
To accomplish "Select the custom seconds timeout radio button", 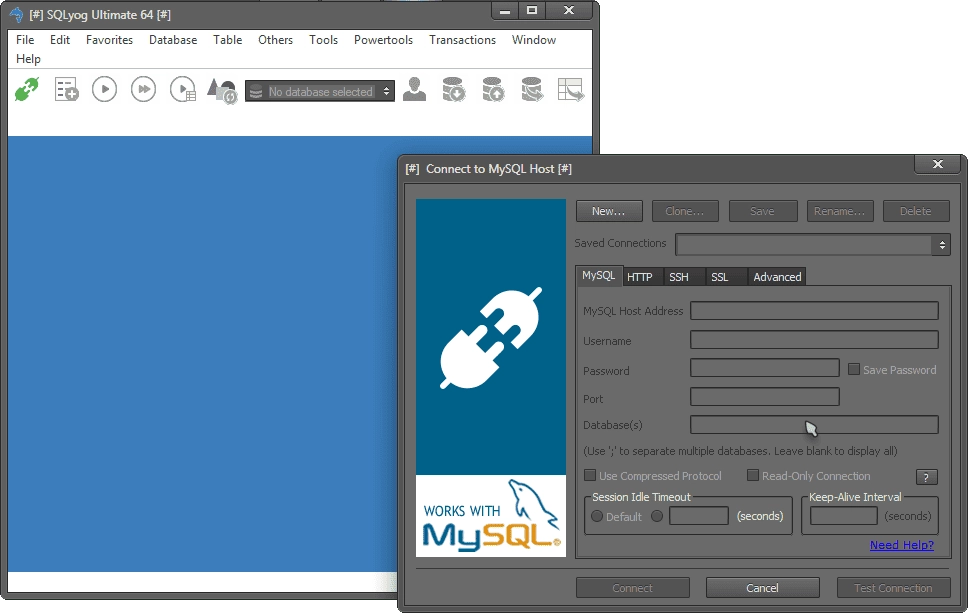I will tap(657, 516).
